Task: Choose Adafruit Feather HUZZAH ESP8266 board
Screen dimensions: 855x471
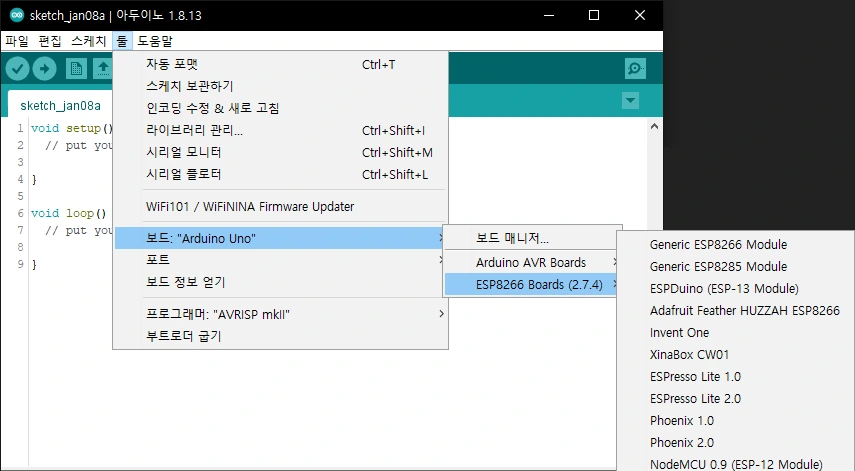Action: click(736, 310)
